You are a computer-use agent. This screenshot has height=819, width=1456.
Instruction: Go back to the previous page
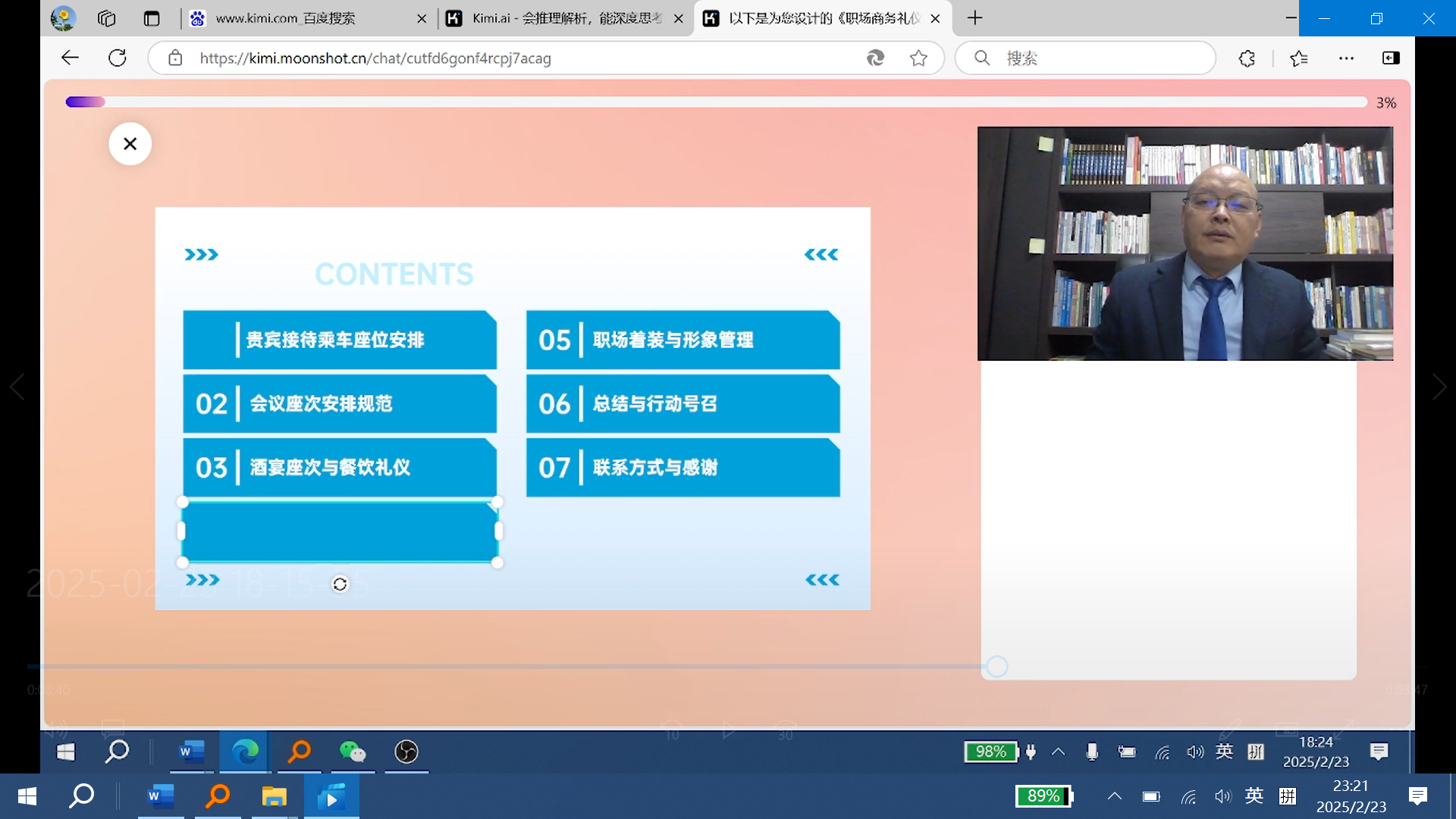[70, 58]
